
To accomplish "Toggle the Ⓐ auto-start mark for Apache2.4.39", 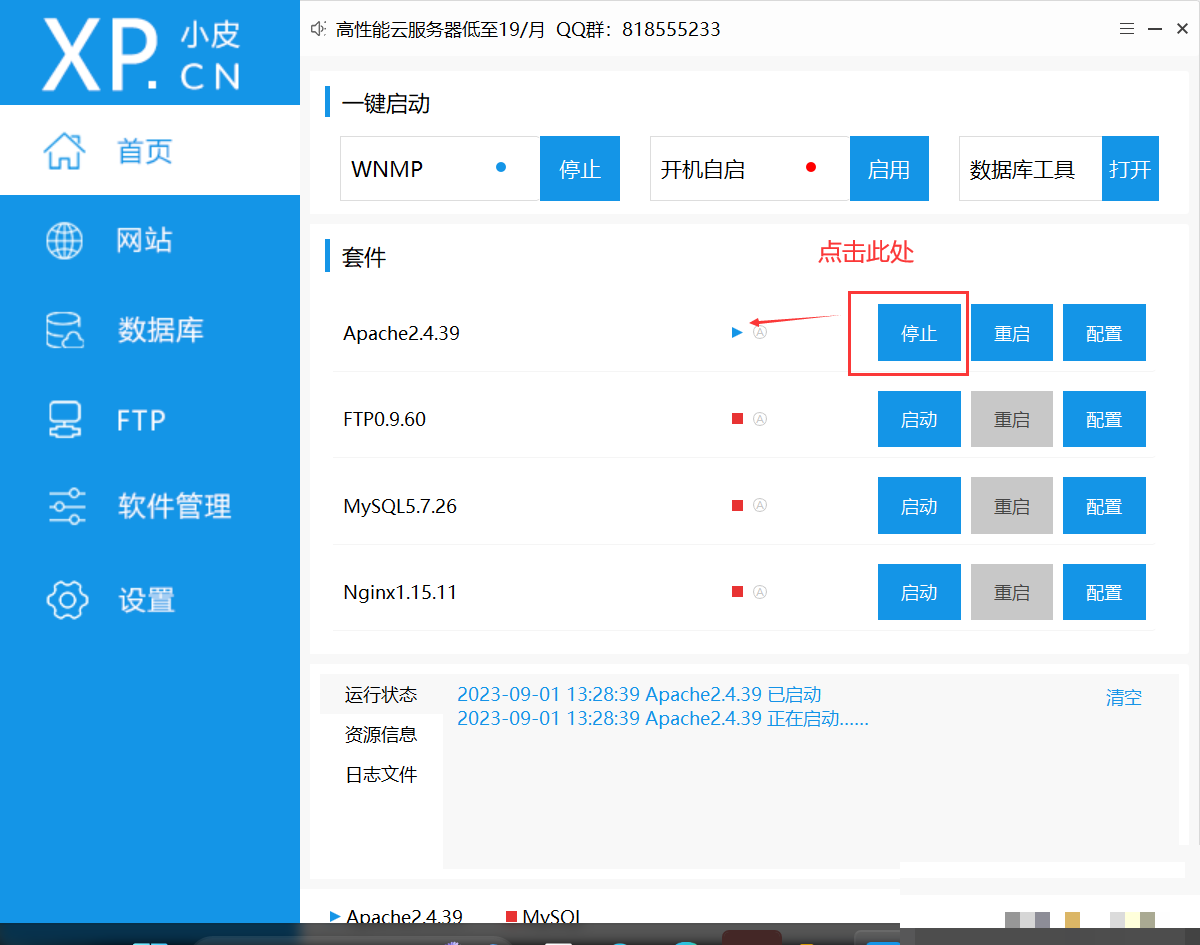I will coord(760,333).
